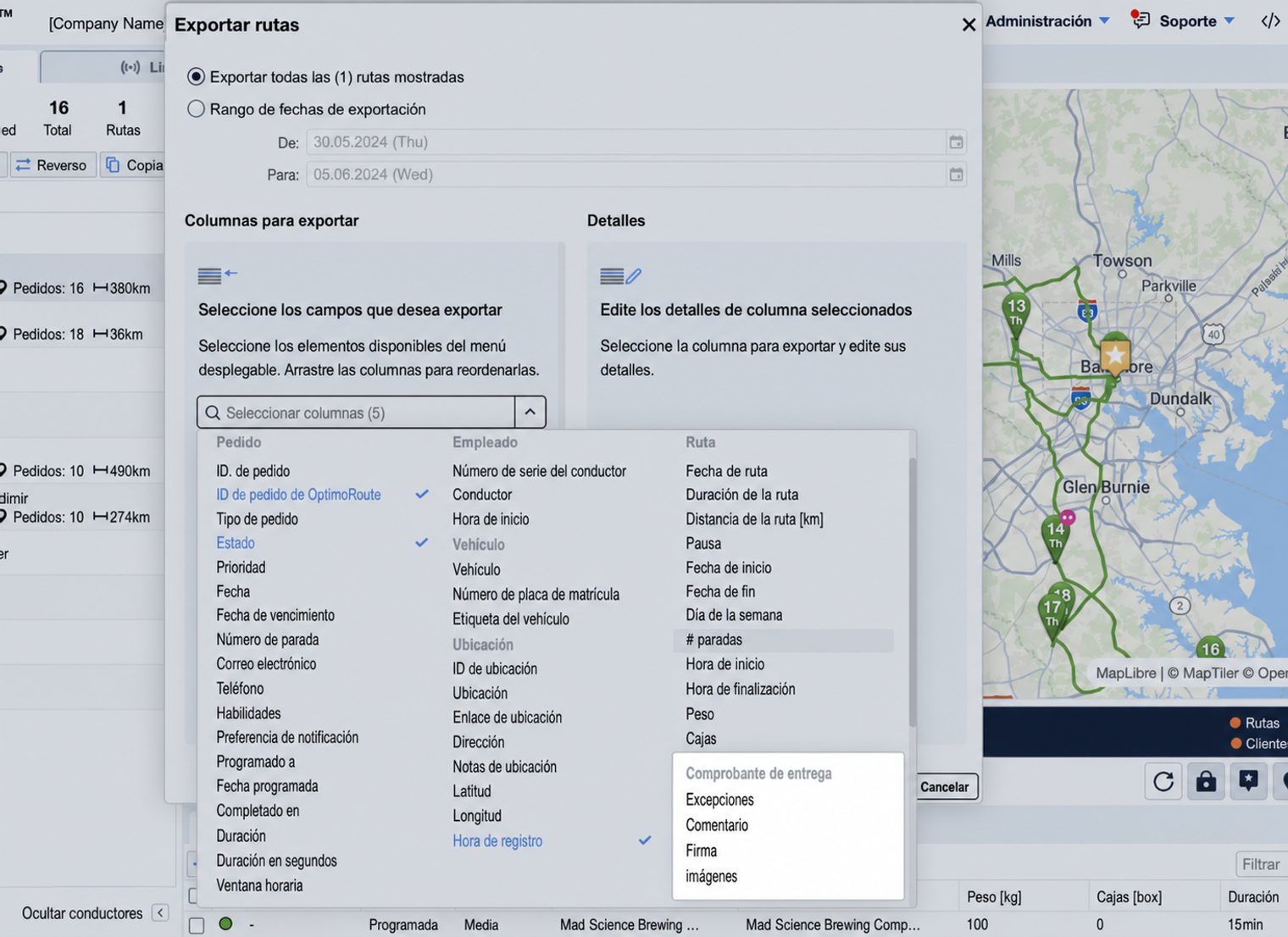Open the code embed icon
This screenshot has width=1288, height=937.
[1270, 21]
